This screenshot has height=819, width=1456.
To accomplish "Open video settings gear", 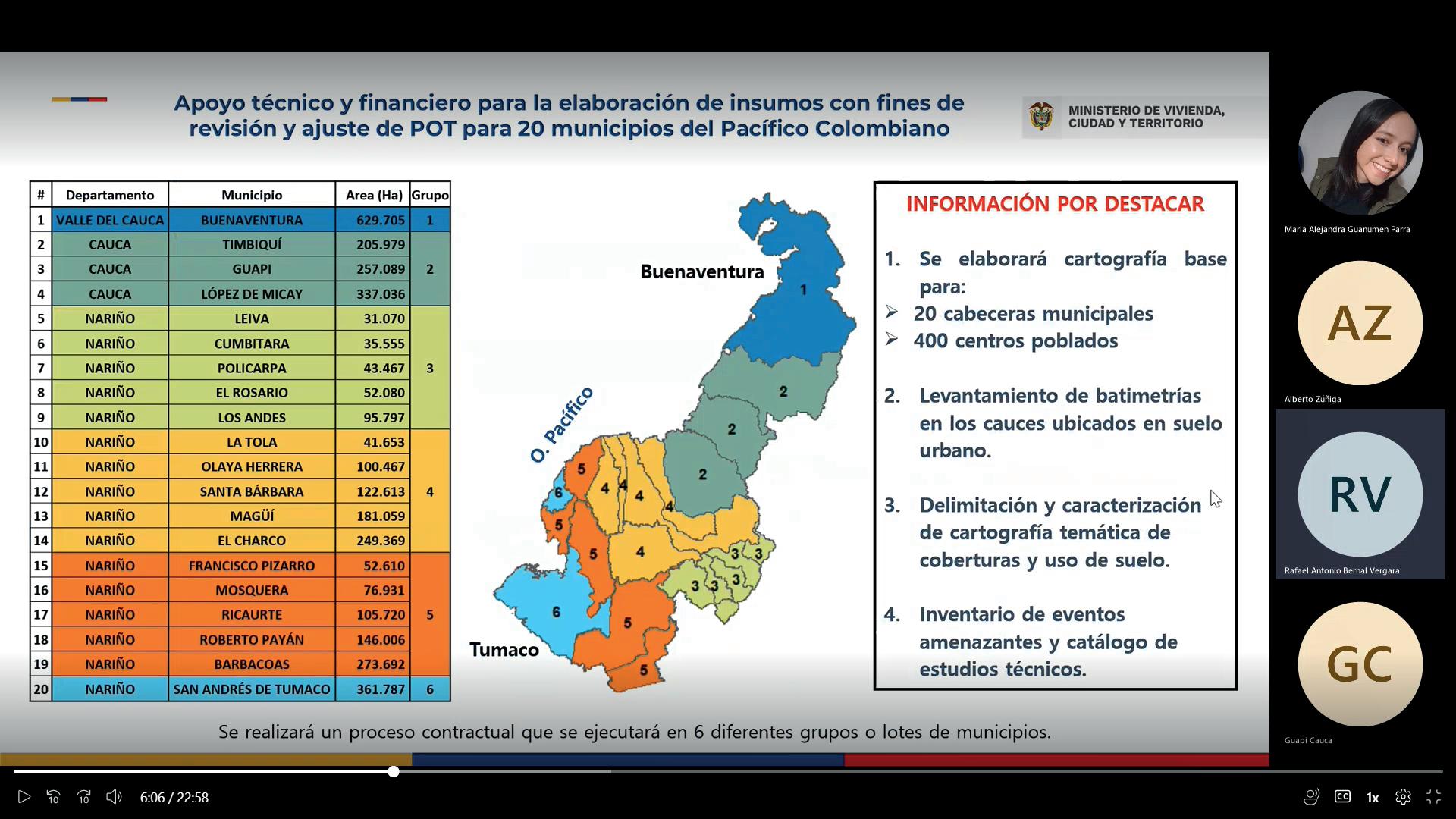I will click(x=1403, y=797).
